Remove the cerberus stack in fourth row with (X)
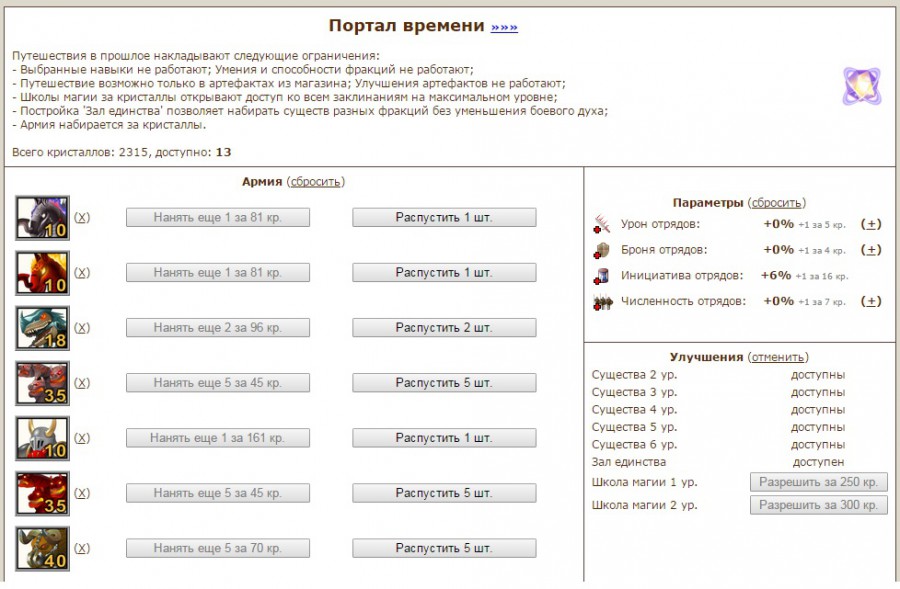Screen dimensions: 900x589 (82, 382)
